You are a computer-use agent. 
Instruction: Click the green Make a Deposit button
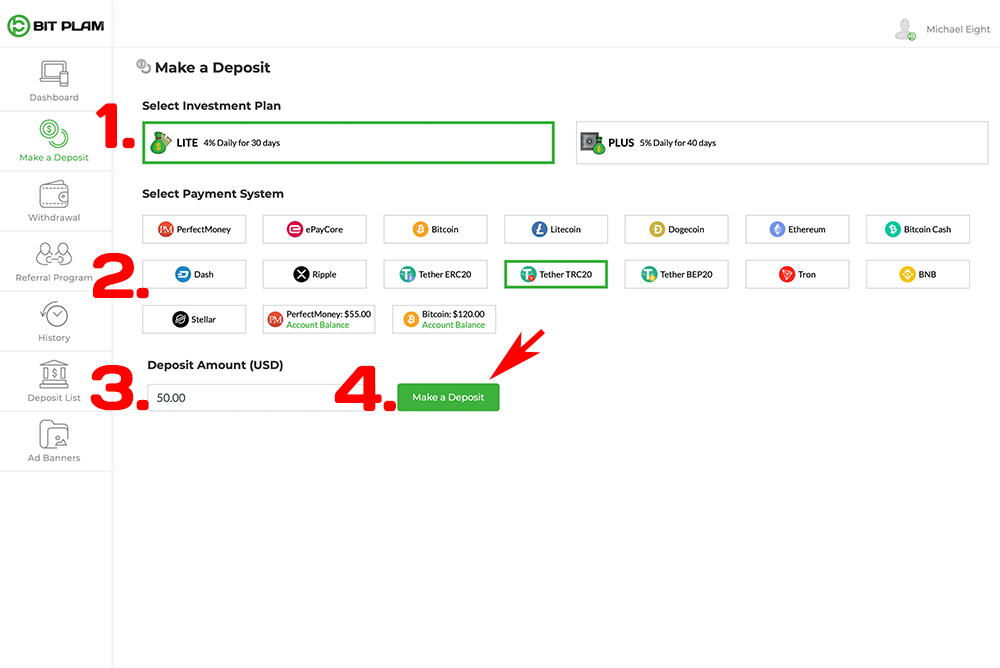[x=448, y=397]
